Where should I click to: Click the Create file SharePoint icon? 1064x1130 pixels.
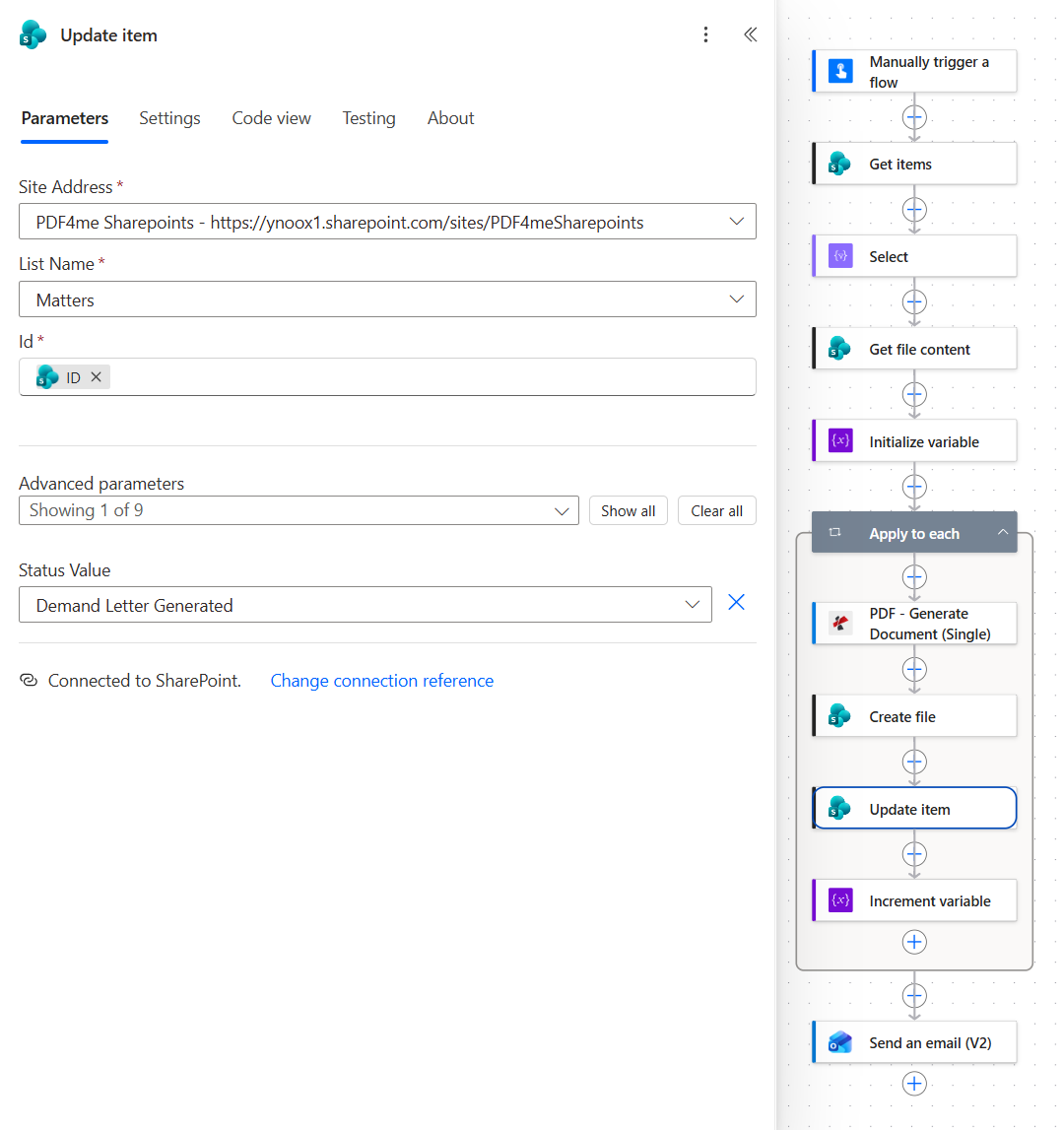[839, 716]
